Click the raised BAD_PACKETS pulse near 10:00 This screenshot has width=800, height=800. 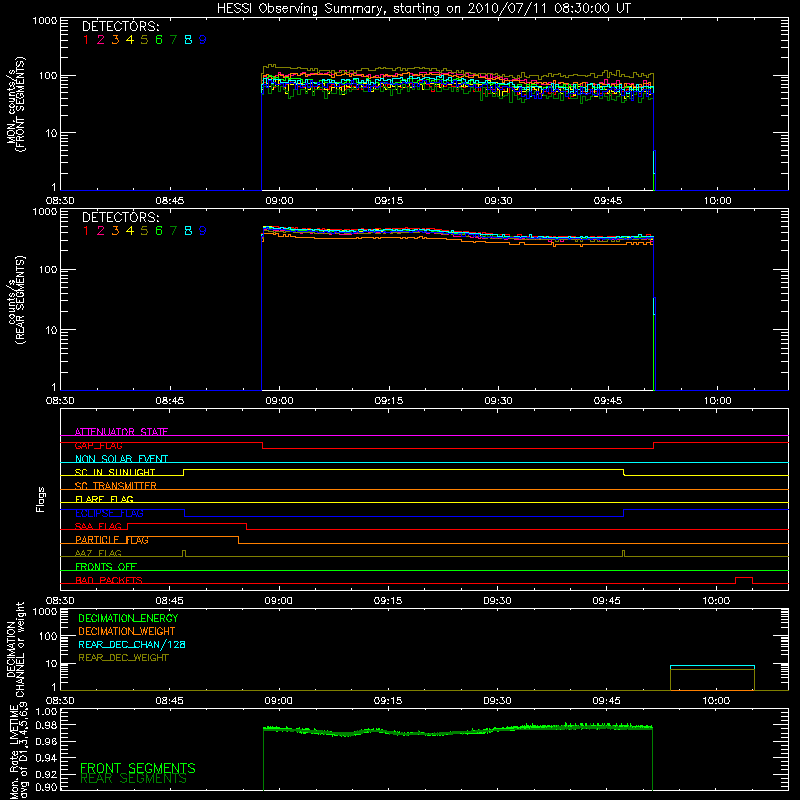point(744,578)
